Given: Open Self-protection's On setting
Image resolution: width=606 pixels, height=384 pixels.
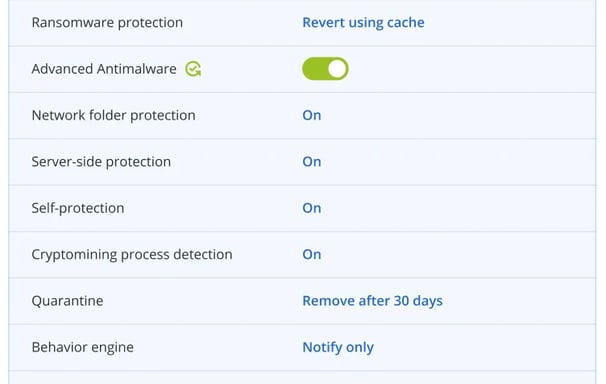Looking at the screenshot, I should [x=312, y=208].
